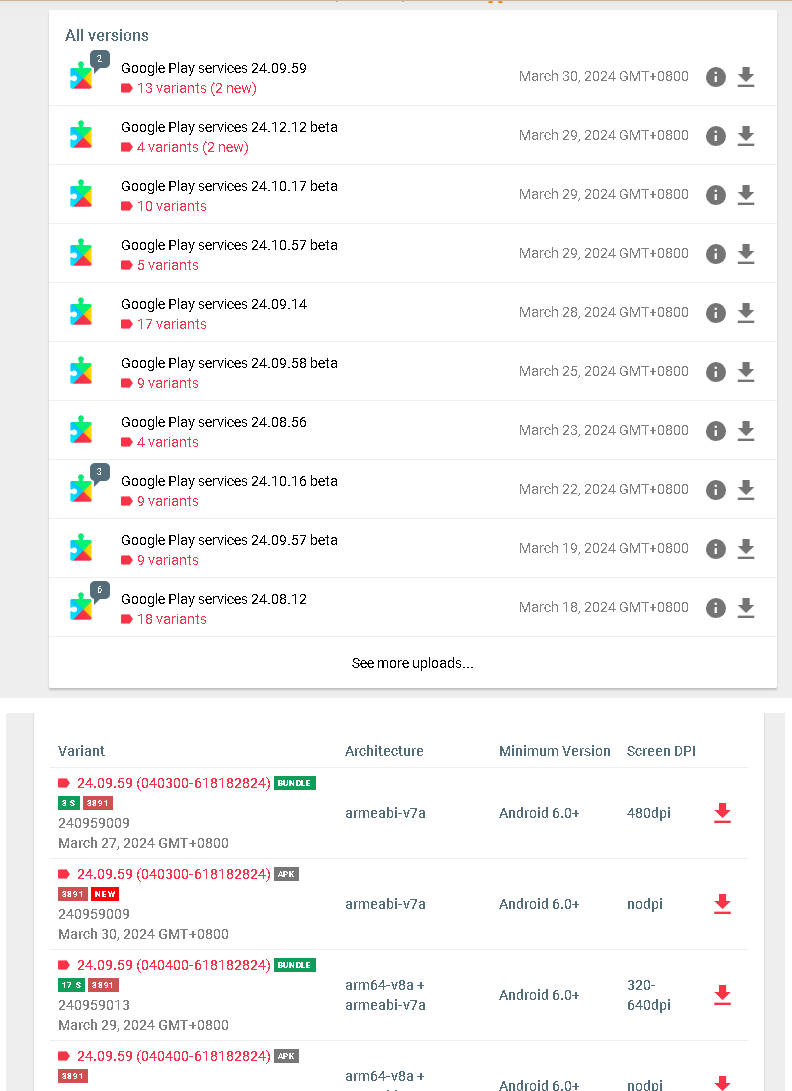
Task: Download Google Play services 24.09.57 beta
Action: pos(746,550)
